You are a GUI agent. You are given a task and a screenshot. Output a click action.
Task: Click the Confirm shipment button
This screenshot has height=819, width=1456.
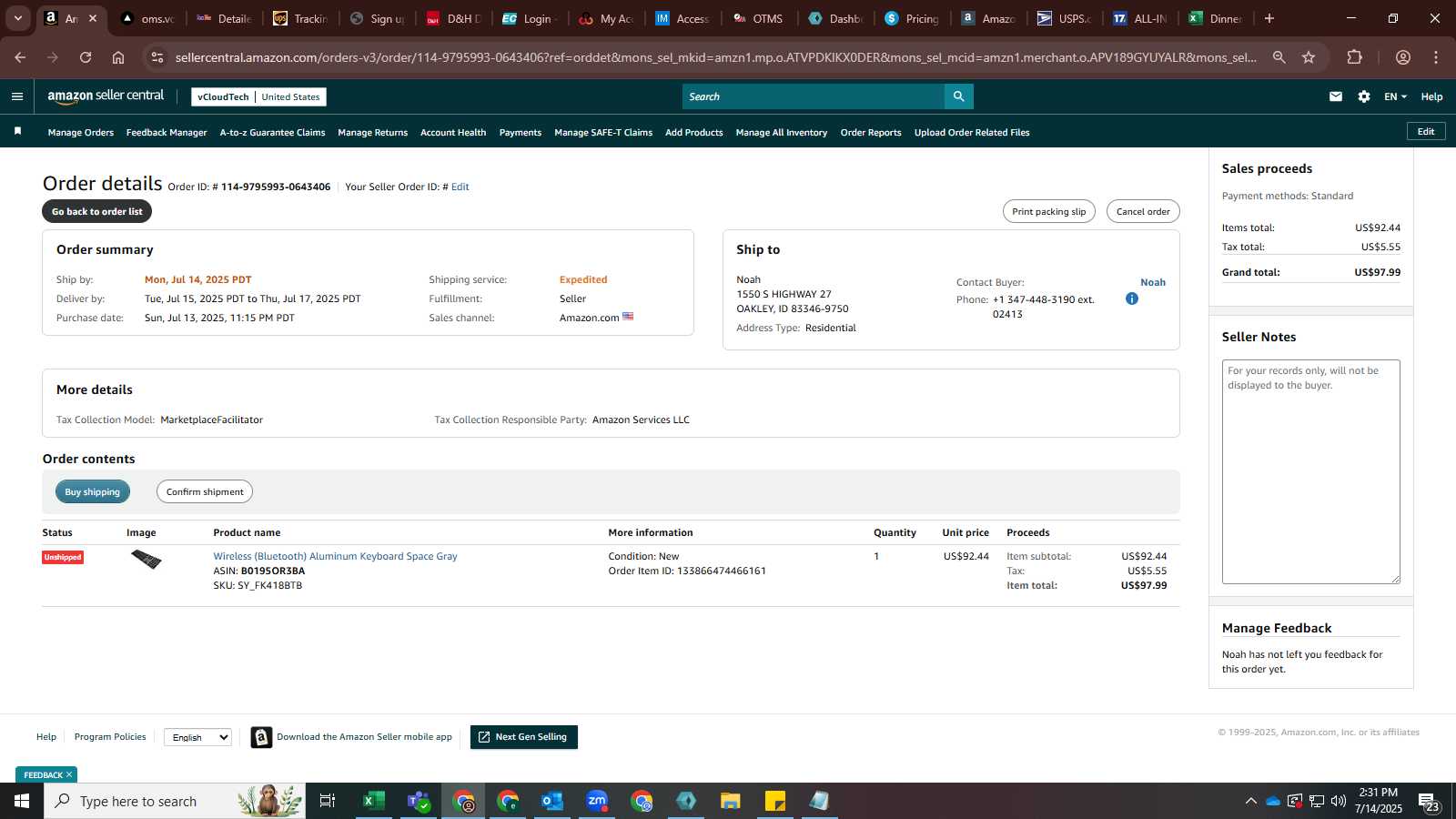click(x=205, y=491)
